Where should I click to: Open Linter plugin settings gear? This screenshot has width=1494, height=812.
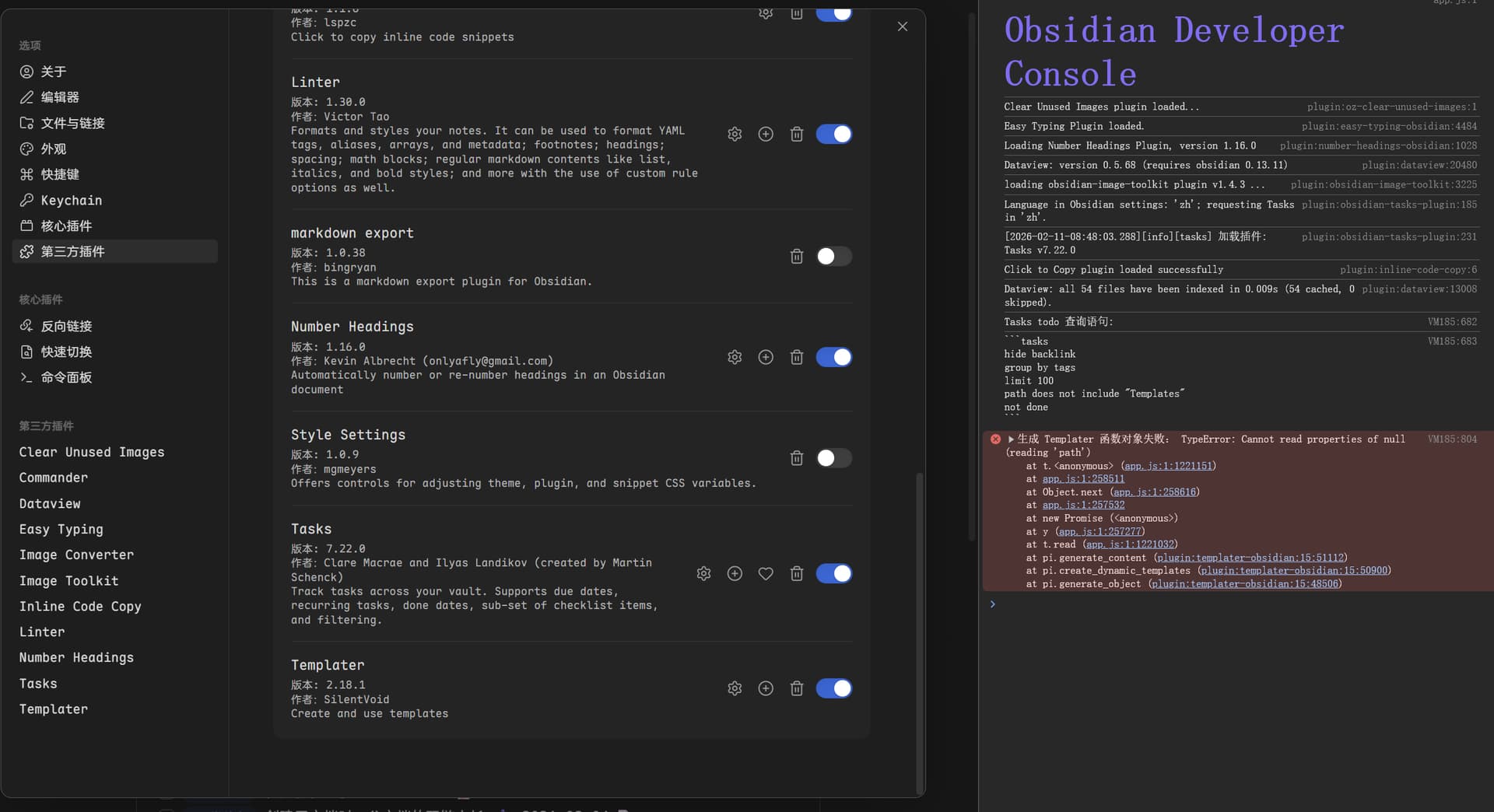click(735, 135)
